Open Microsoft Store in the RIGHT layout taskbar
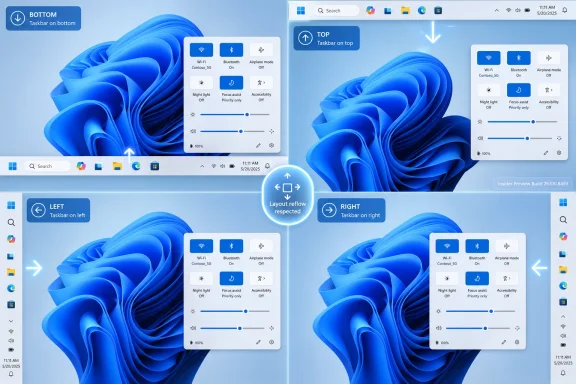 [x=563, y=302]
